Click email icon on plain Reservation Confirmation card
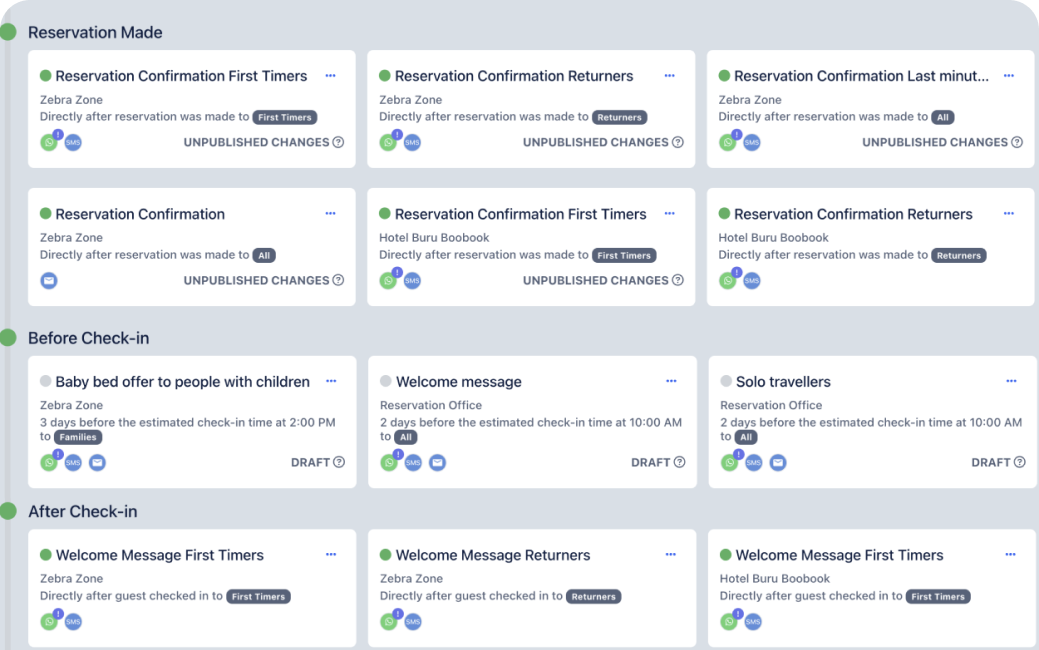The image size is (1039, 650). 49,280
